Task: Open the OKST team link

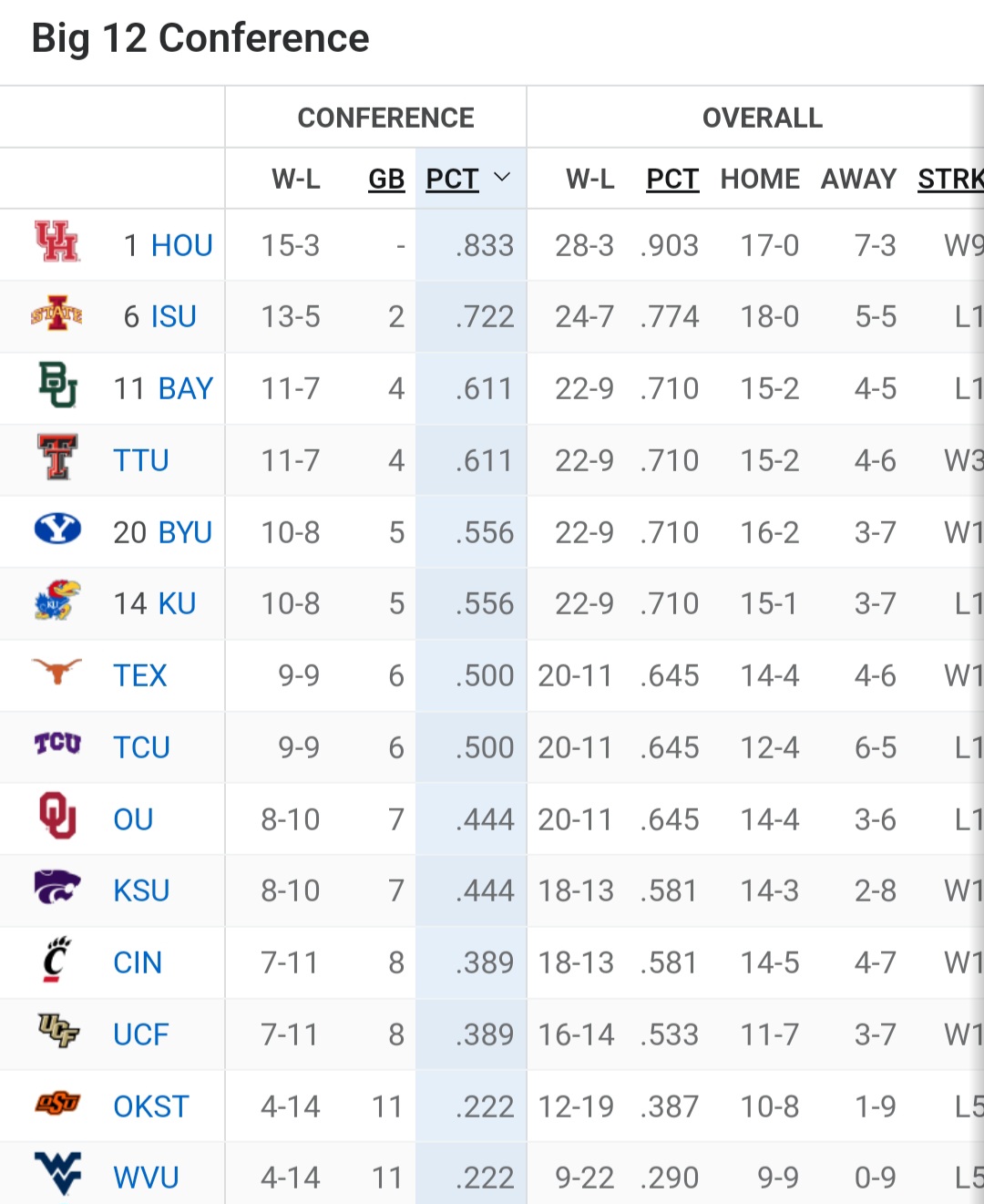Action: click(x=150, y=1106)
